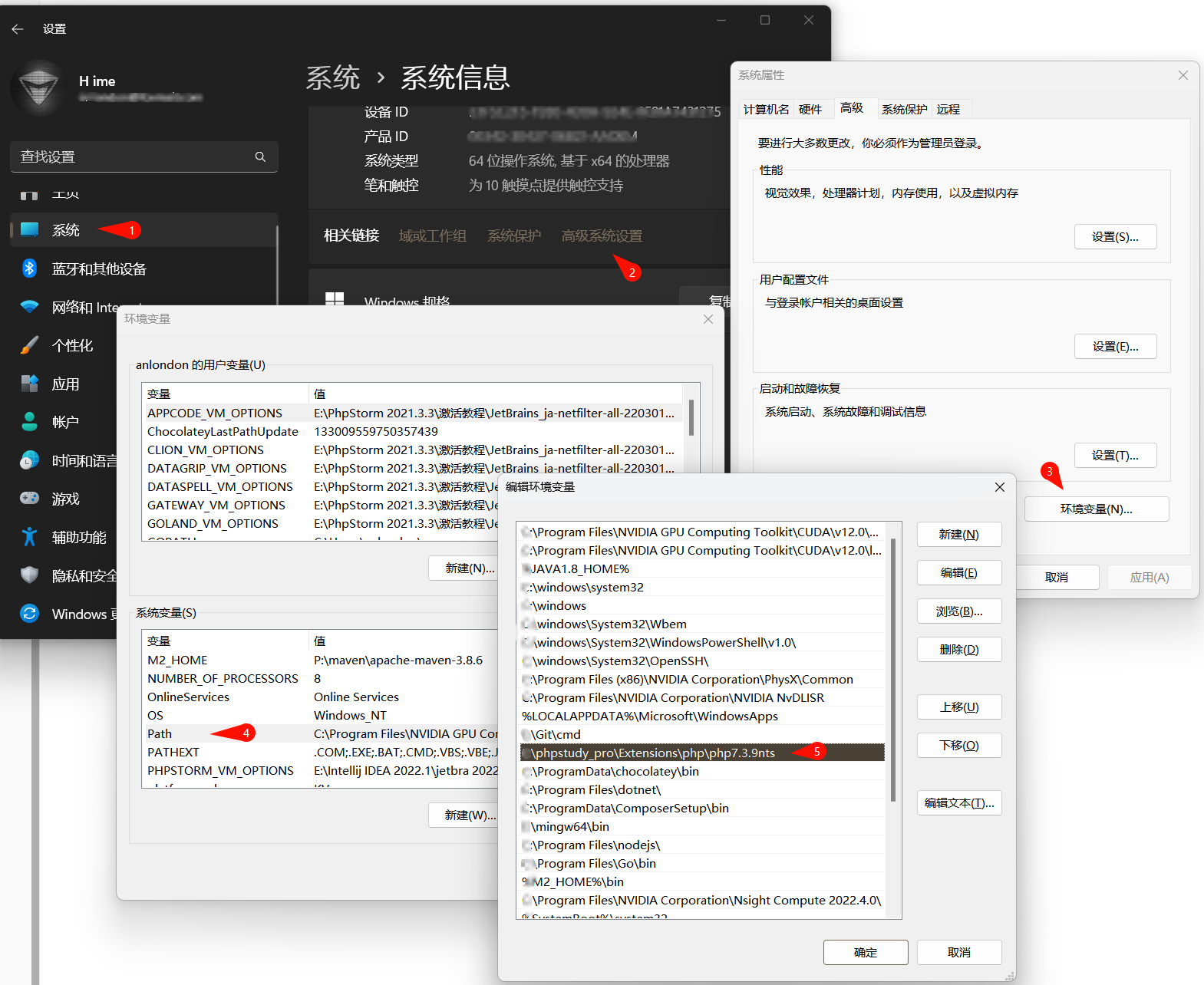Click 上移(U) to move entry up
Screen dimensions: 1204x985
(x=958, y=707)
